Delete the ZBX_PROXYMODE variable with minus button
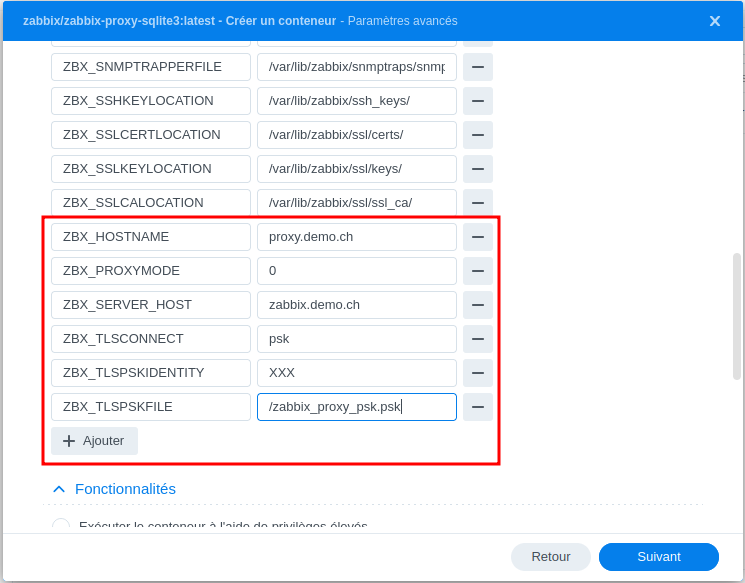Screen dimensions: 745x583 pos(478,271)
